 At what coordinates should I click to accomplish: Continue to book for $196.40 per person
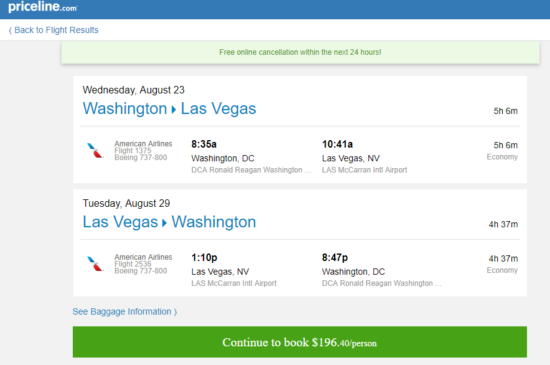click(x=300, y=342)
